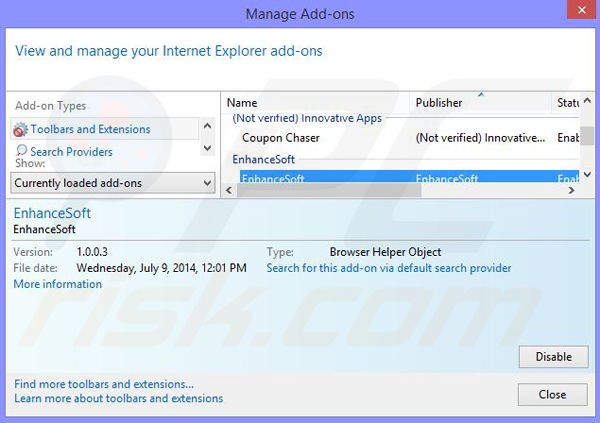Viewport: 600px width, 423px height.
Task: Click the file date Wednesday, July 9, 2014
Action: (x=161, y=268)
